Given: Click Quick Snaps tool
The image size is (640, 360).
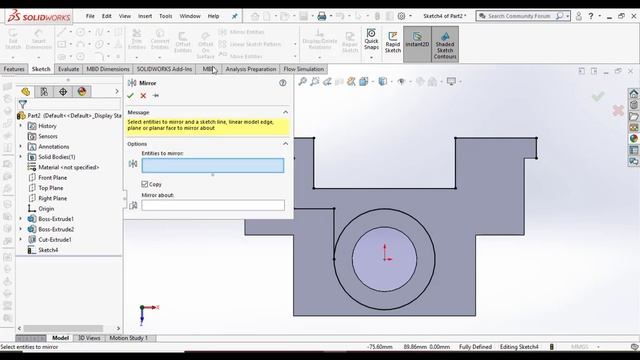Looking at the screenshot, I should 371,40.
